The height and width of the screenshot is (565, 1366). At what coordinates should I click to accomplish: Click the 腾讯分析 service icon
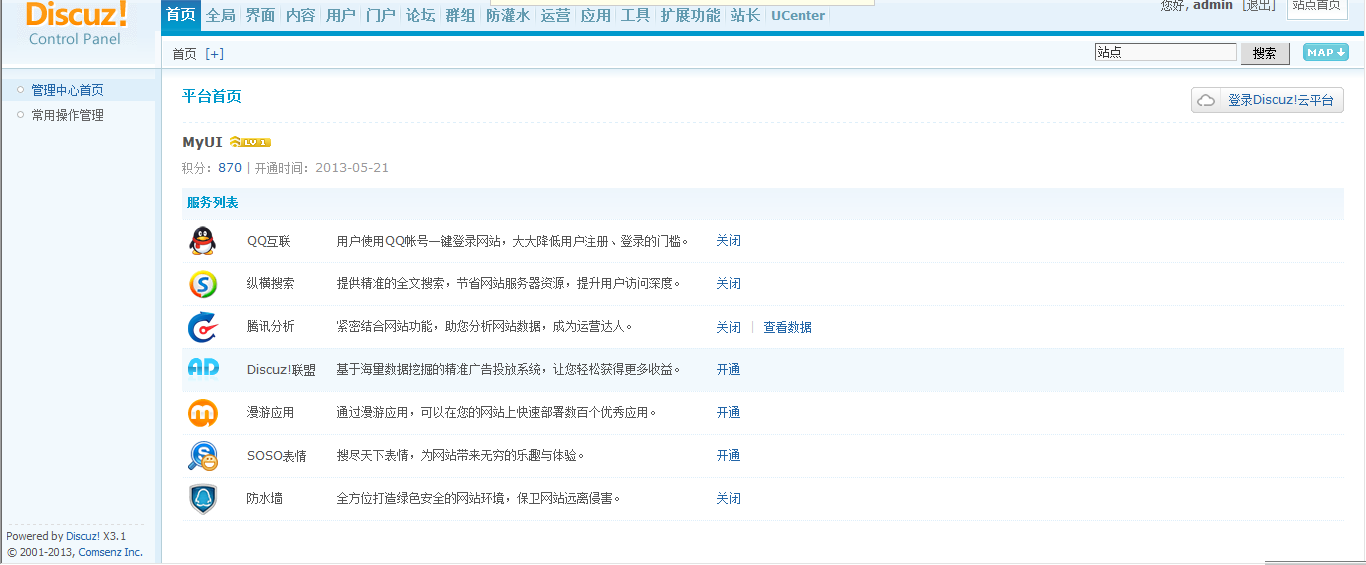tap(202, 327)
